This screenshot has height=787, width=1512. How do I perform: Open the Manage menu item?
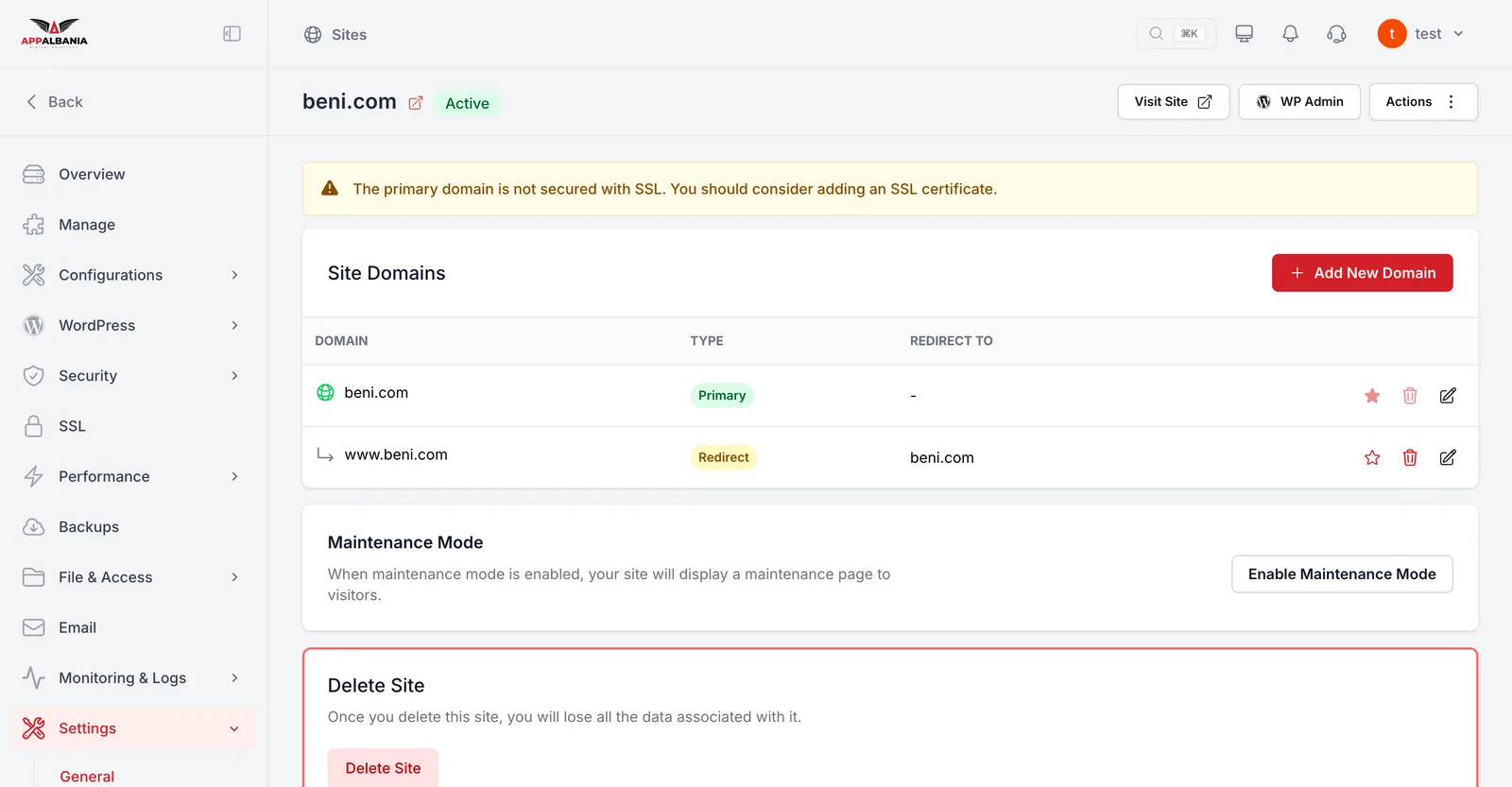click(134, 225)
